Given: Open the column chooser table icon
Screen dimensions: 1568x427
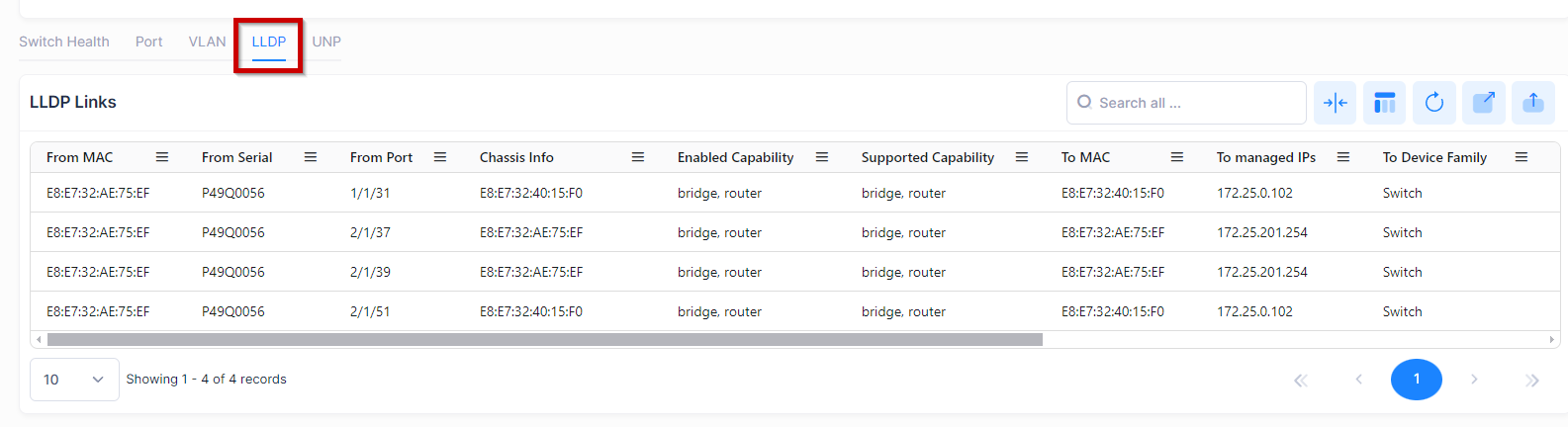Looking at the screenshot, I should 1384,103.
